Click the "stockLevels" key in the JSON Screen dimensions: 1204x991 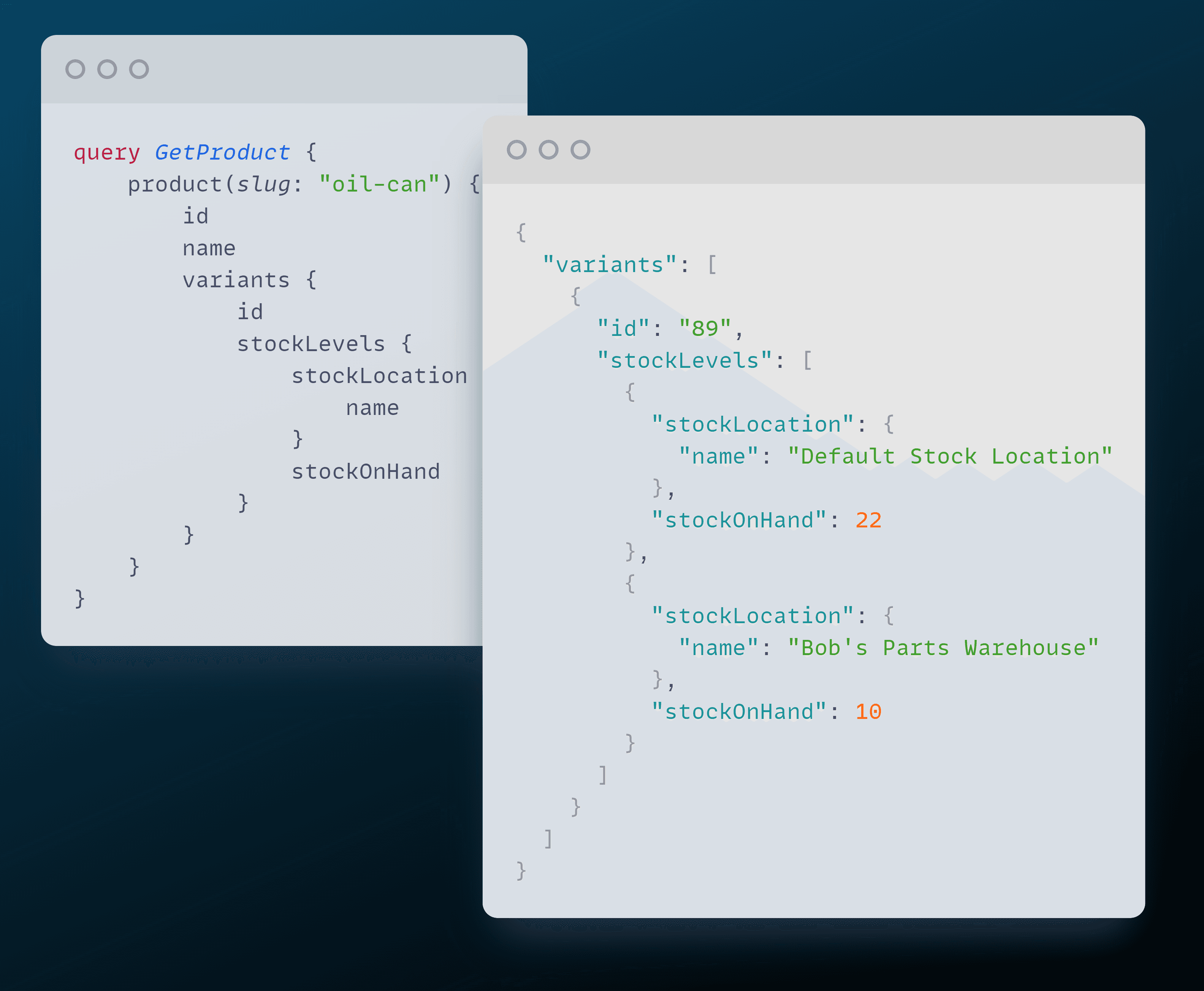684,361
